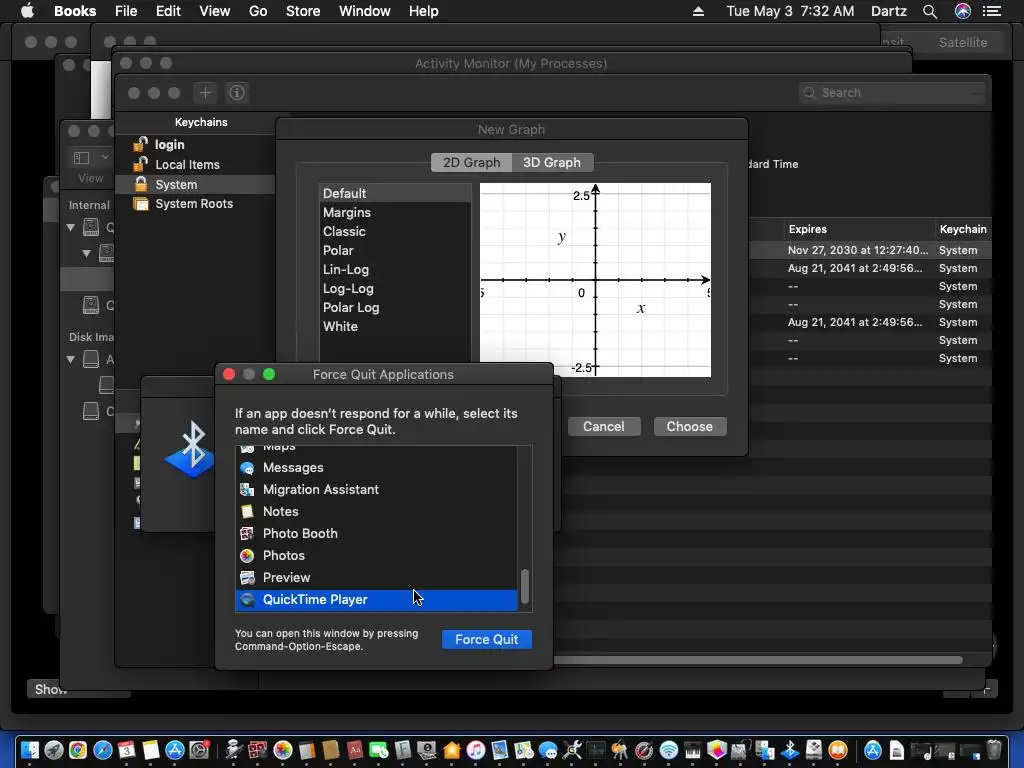Screen dimensions: 1024x768
Task: Select Polar Log graph template
Action: 395,307
